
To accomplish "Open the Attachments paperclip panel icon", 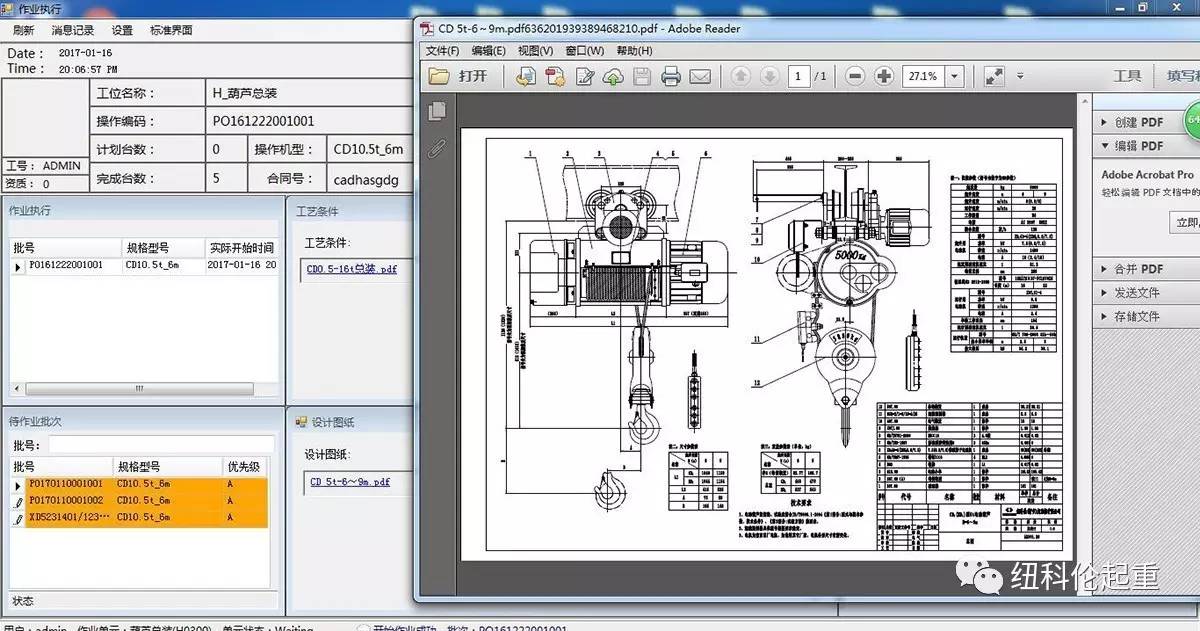I will point(436,149).
